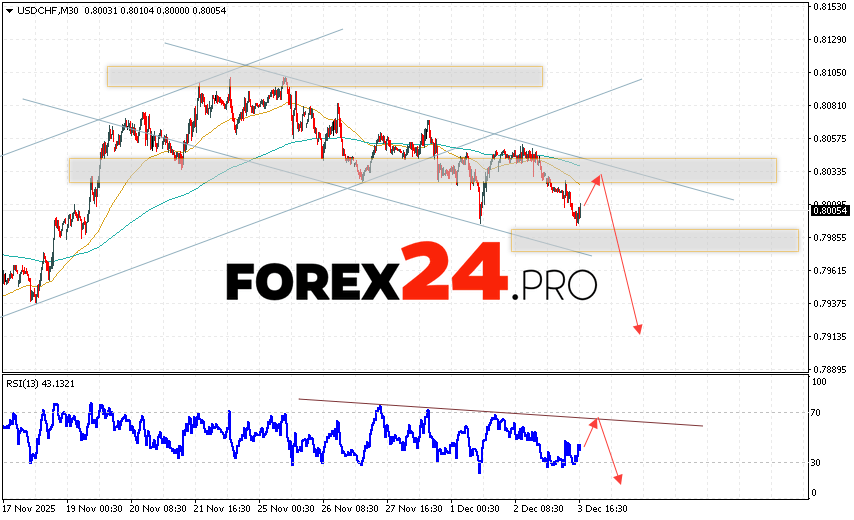Click the red up arrowhead on price chart
This screenshot has height=520, width=854.
coord(599,178)
